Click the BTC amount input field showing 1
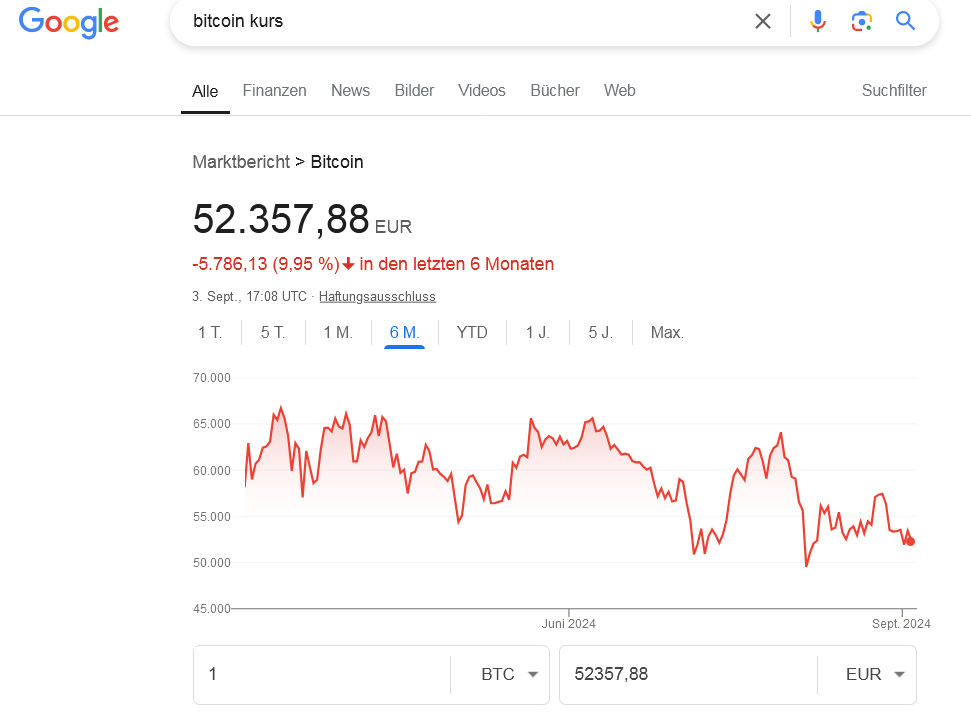The height and width of the screenshot is (714, 971). tap(320, 674)
